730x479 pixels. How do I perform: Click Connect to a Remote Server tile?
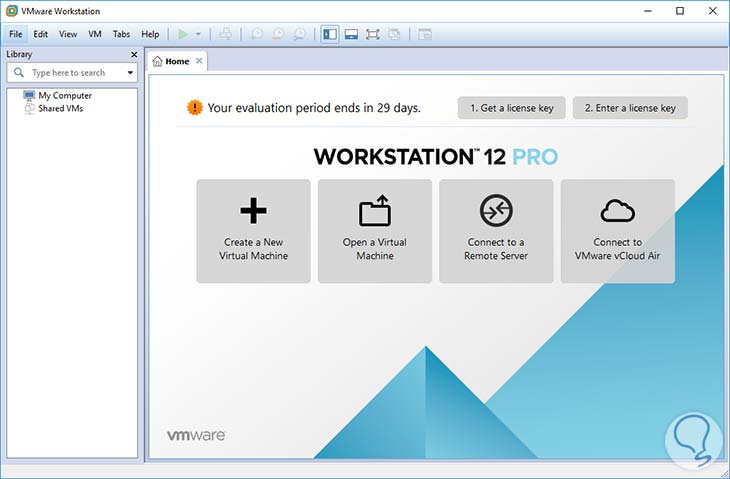[x=496, y=231]
